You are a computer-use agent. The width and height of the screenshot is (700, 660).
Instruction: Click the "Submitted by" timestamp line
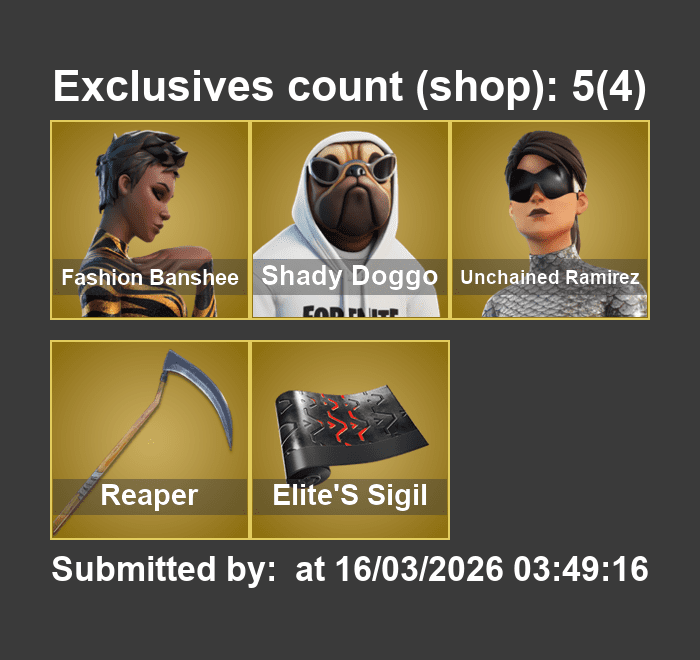(x=350, y=569)
